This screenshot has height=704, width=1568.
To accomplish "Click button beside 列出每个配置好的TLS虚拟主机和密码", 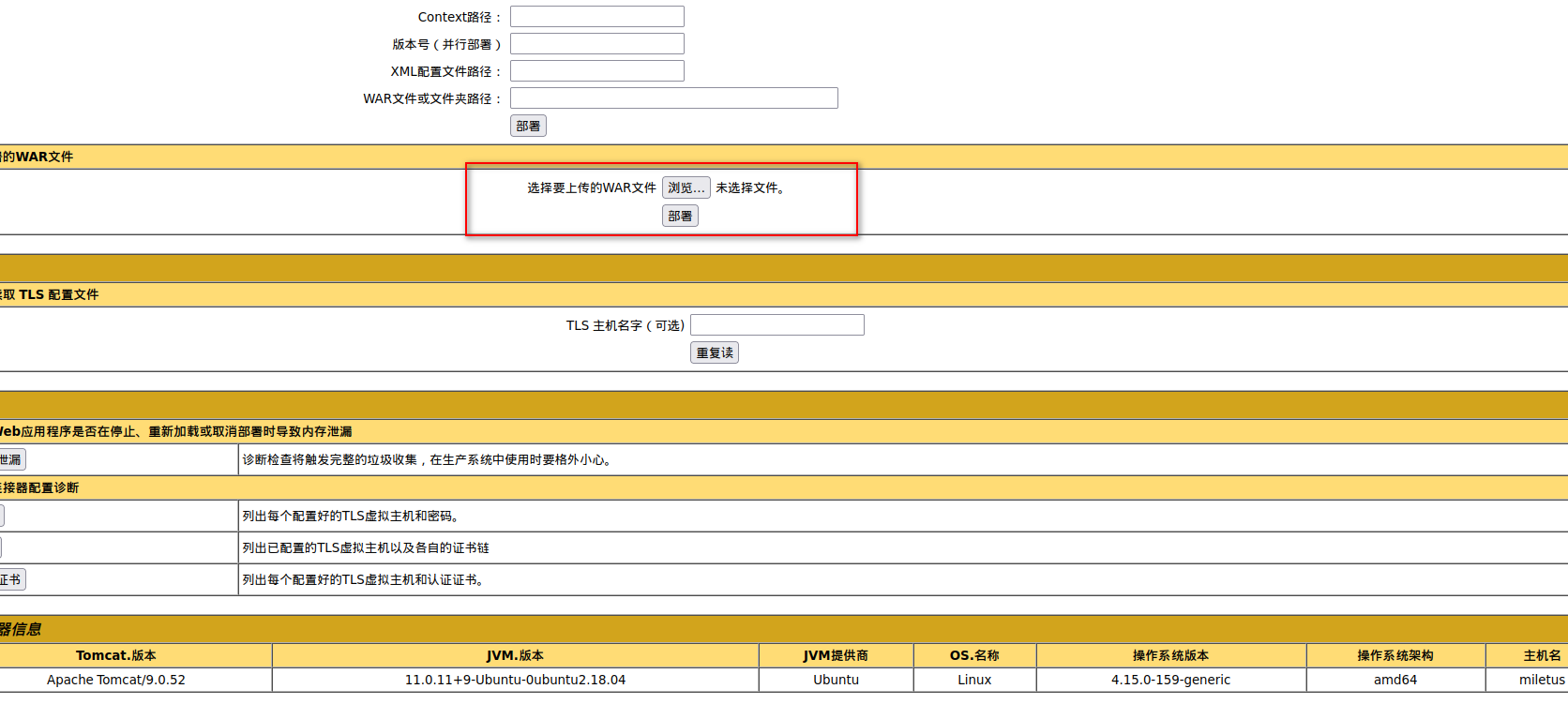I will click(2, 516).
